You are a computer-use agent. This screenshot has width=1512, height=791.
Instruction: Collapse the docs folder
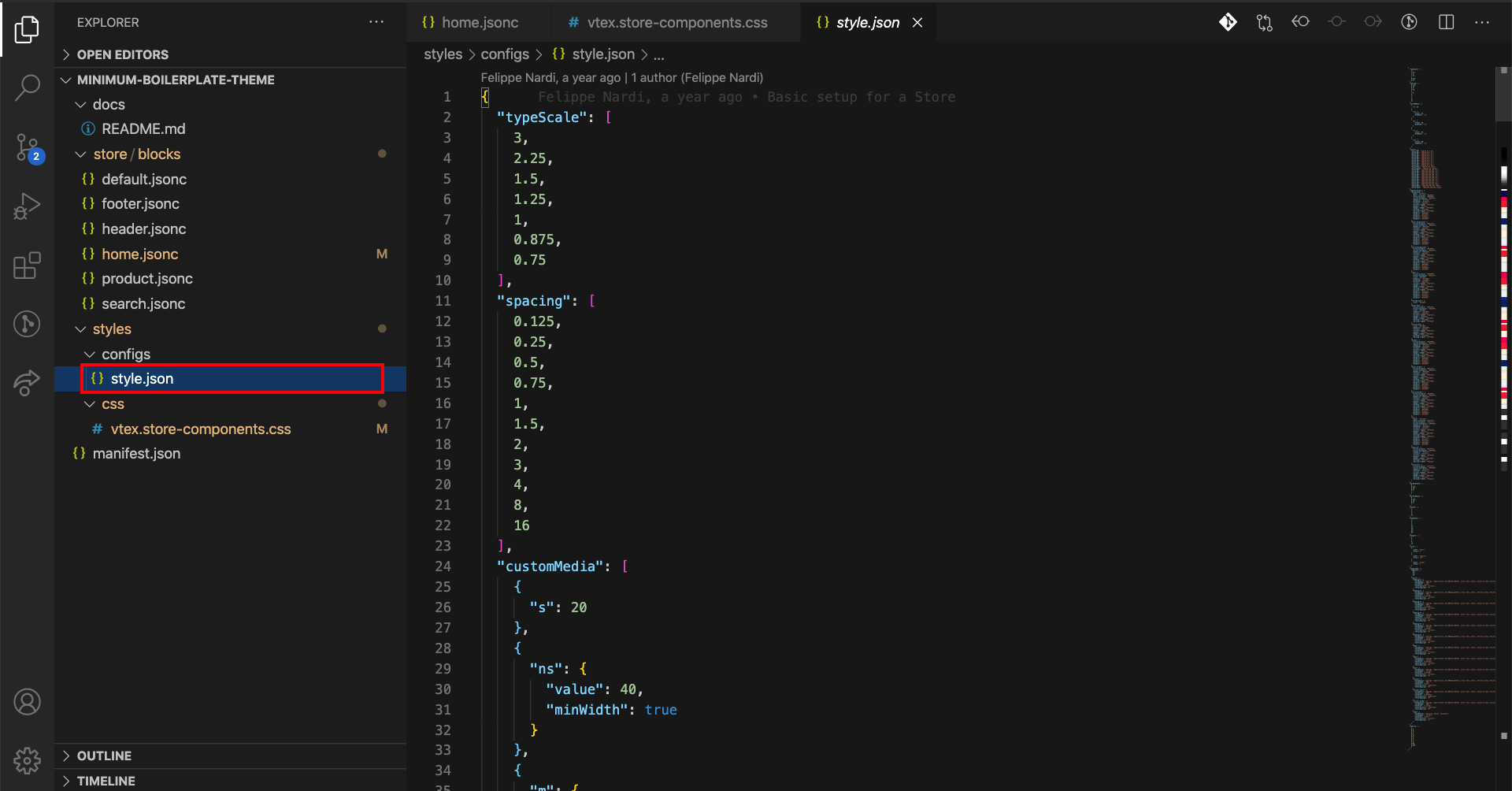pos(230,104)
